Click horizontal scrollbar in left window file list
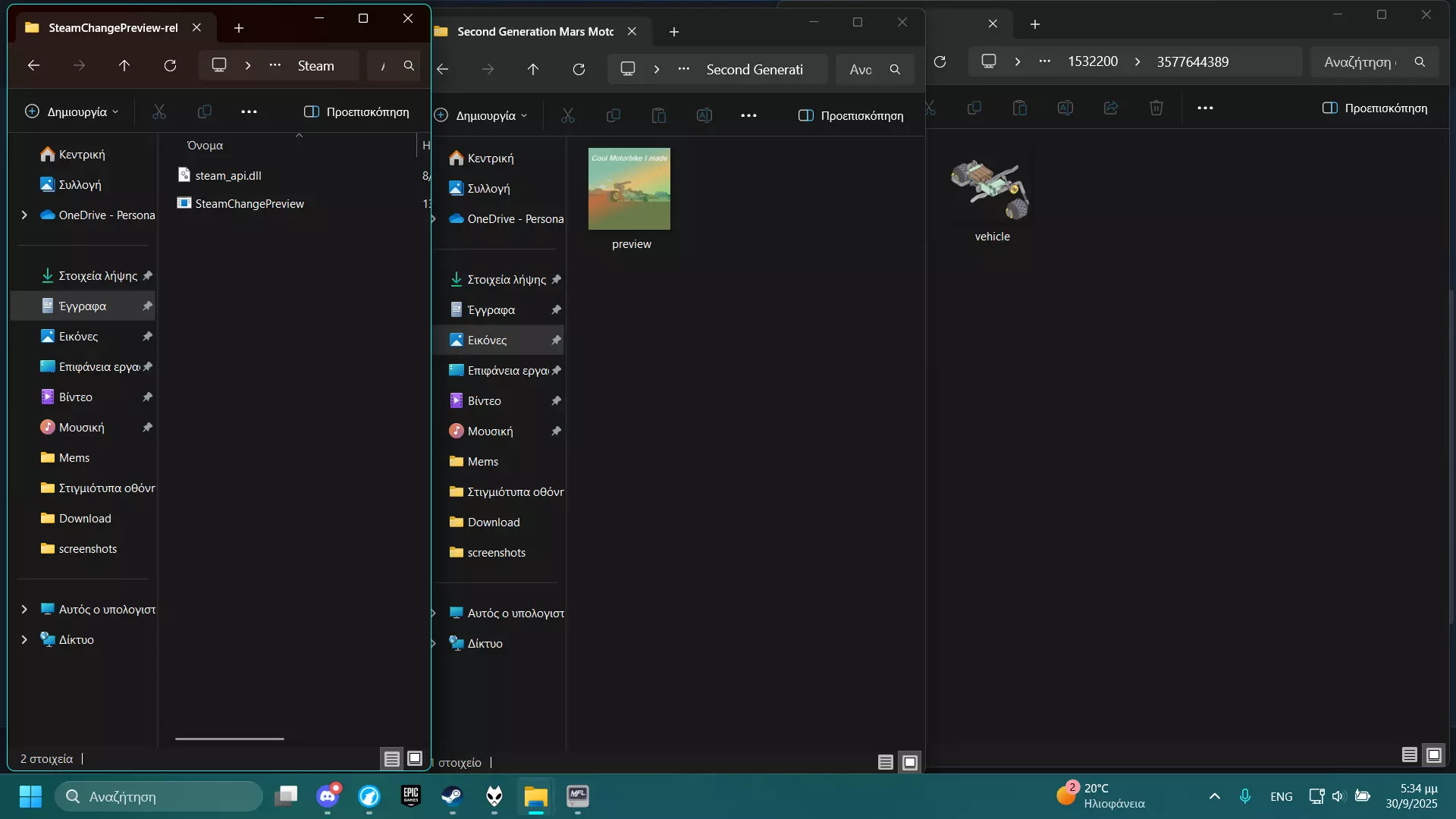The width and height of the screenshot is (1456, 819). tap(229, 739)
